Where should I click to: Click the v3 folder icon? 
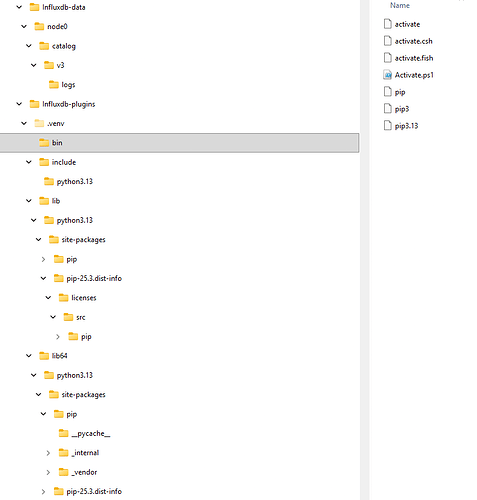49,65
